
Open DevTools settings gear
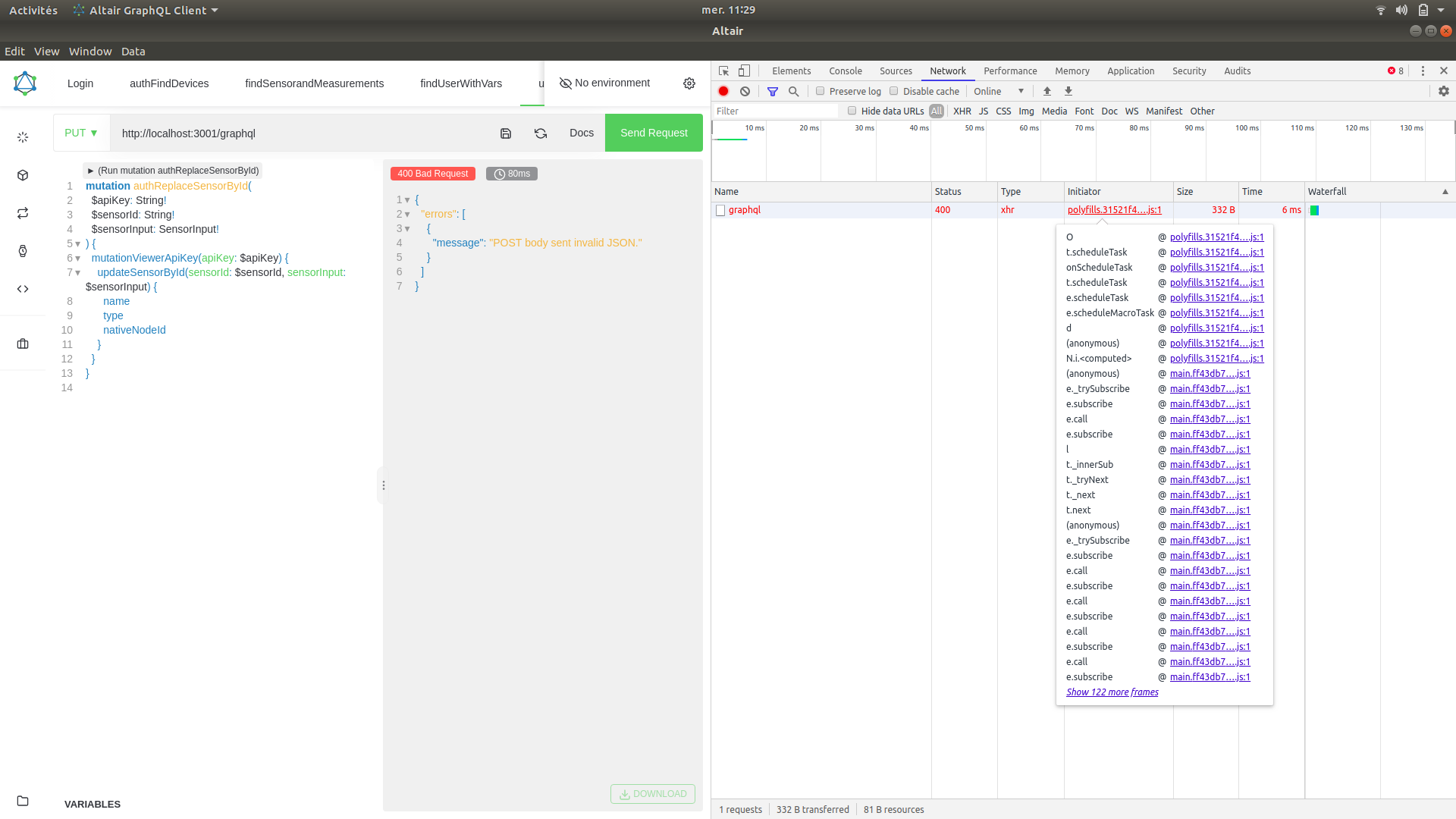[1443, 91]
